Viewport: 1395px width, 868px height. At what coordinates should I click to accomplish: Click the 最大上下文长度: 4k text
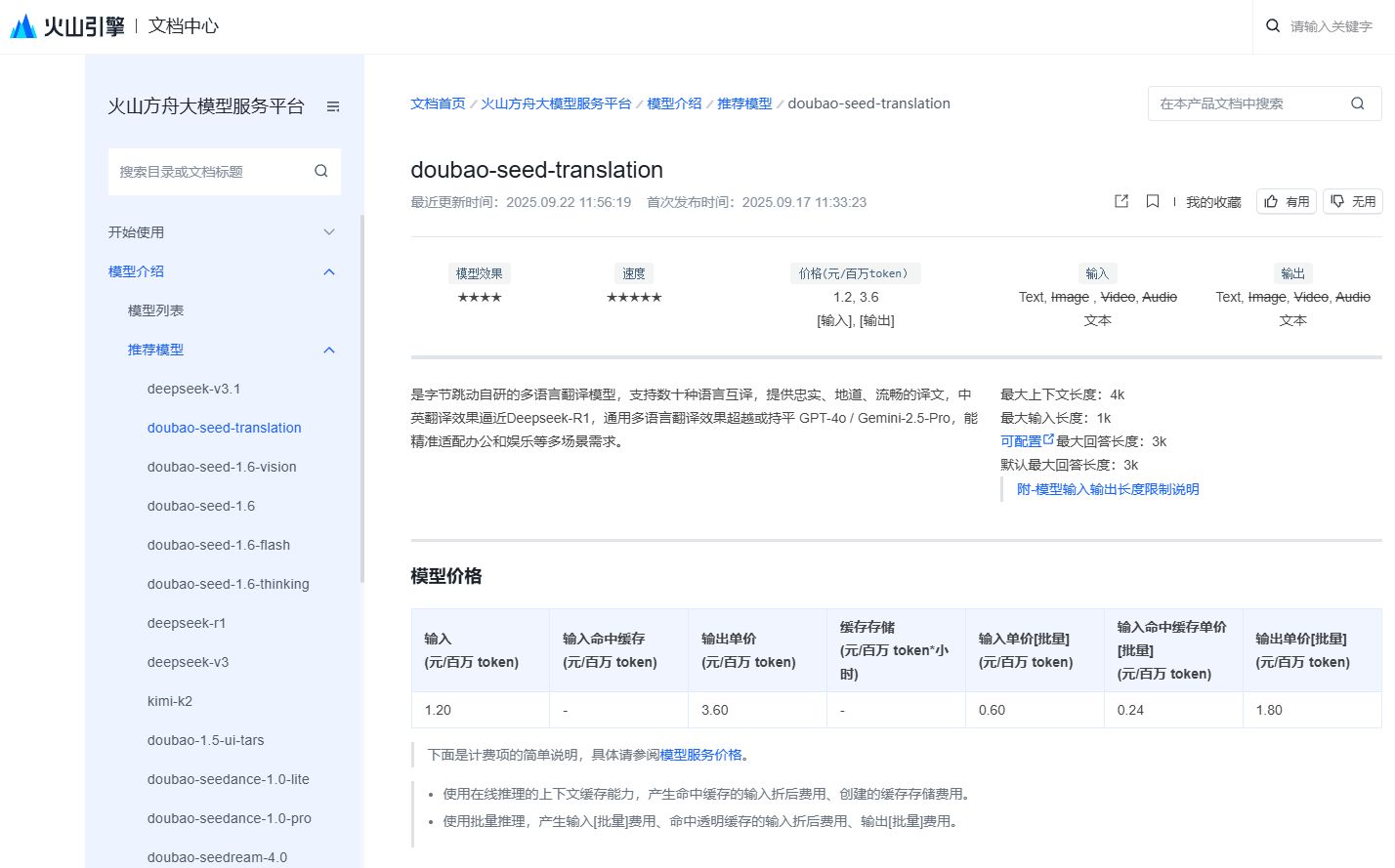(1063, 394)
